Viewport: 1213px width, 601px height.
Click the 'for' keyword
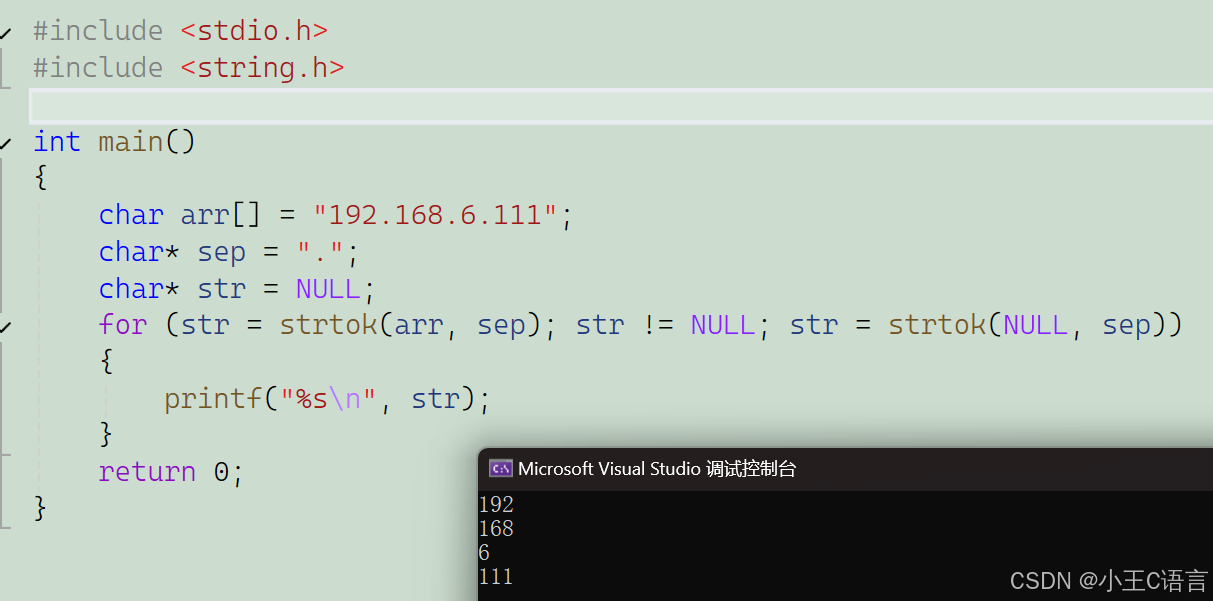click(123, 325)
